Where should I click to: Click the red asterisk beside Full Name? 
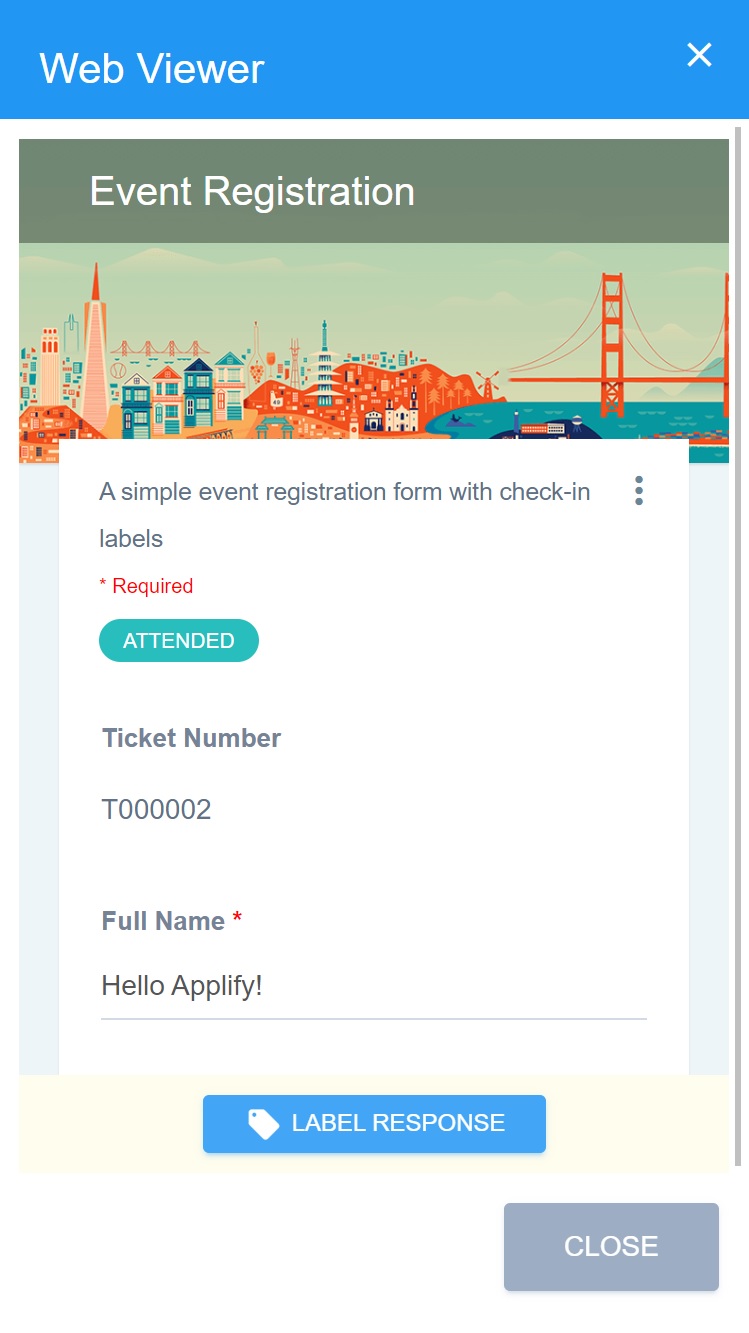coord(237,920)
